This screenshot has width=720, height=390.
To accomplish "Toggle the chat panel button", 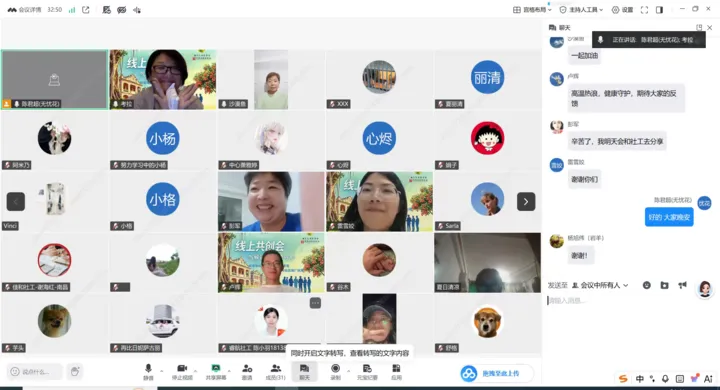I will (304, 371).
